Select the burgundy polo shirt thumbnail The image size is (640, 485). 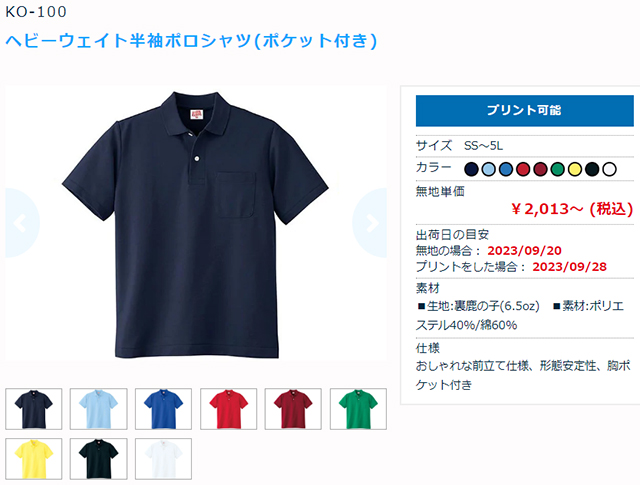293,409
